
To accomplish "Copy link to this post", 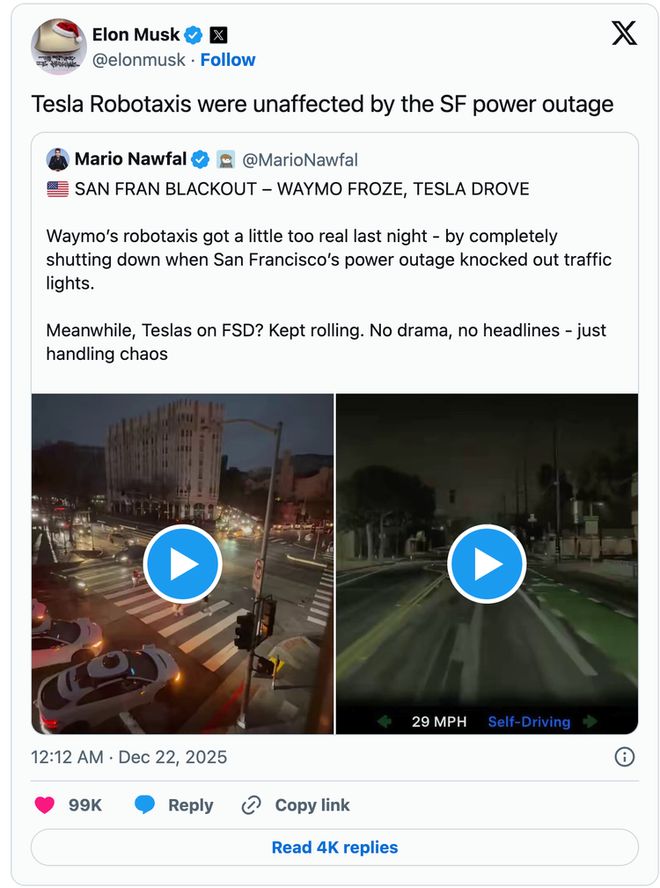I will tap(296, 805).
